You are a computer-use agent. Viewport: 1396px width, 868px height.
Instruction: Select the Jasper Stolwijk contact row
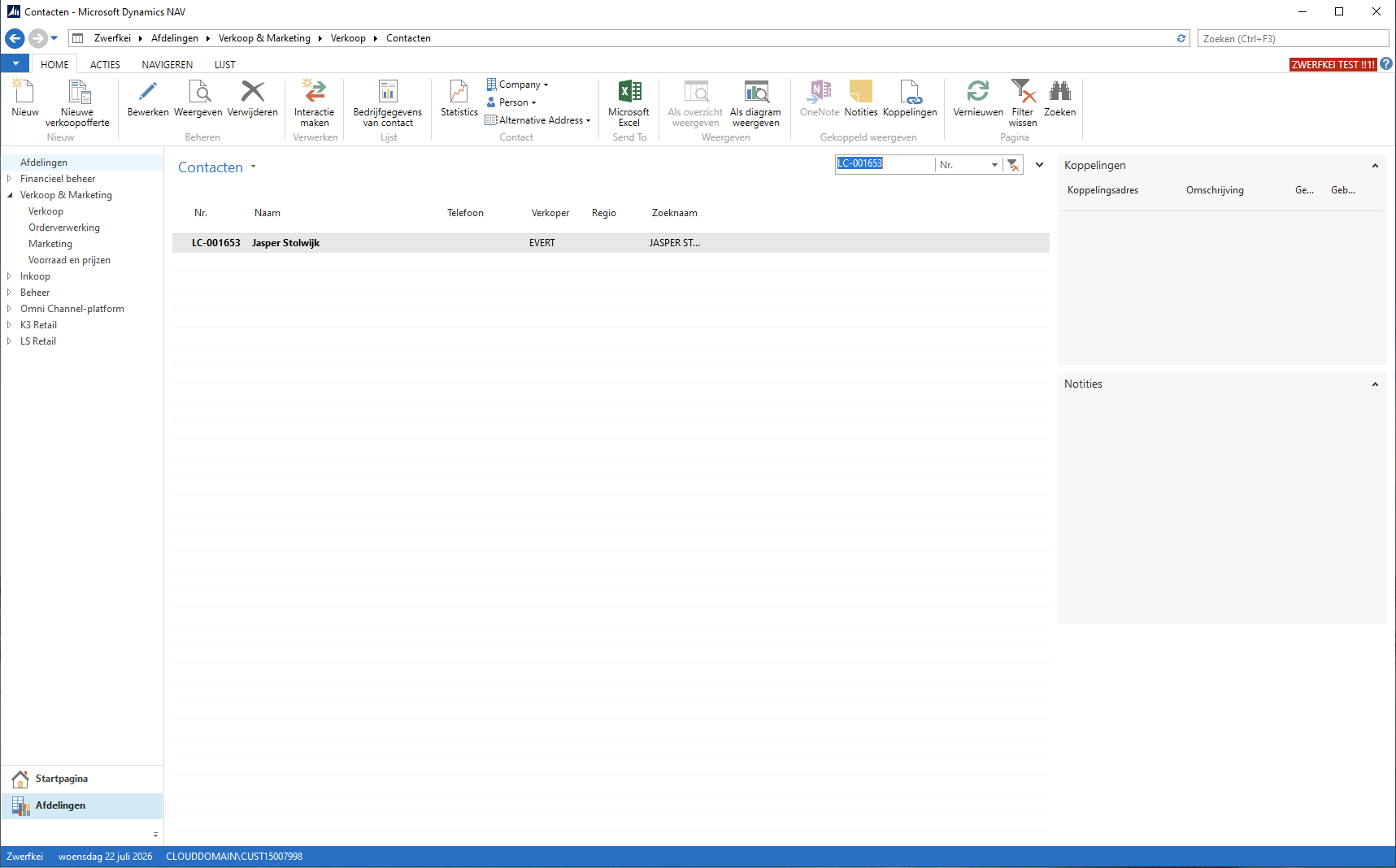coord(611,243)
